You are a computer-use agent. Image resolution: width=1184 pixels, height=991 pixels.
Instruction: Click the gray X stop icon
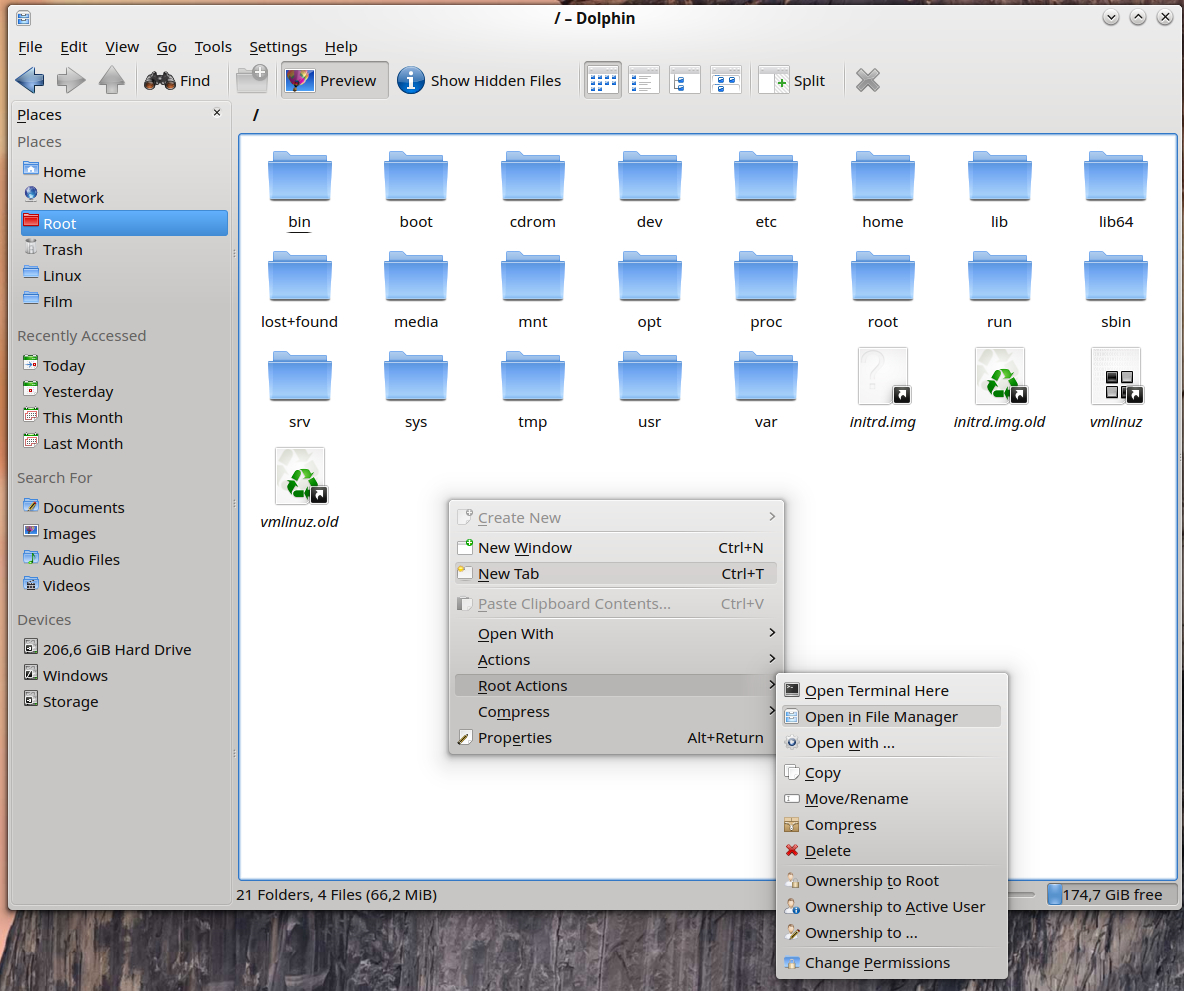coord(868,80)
